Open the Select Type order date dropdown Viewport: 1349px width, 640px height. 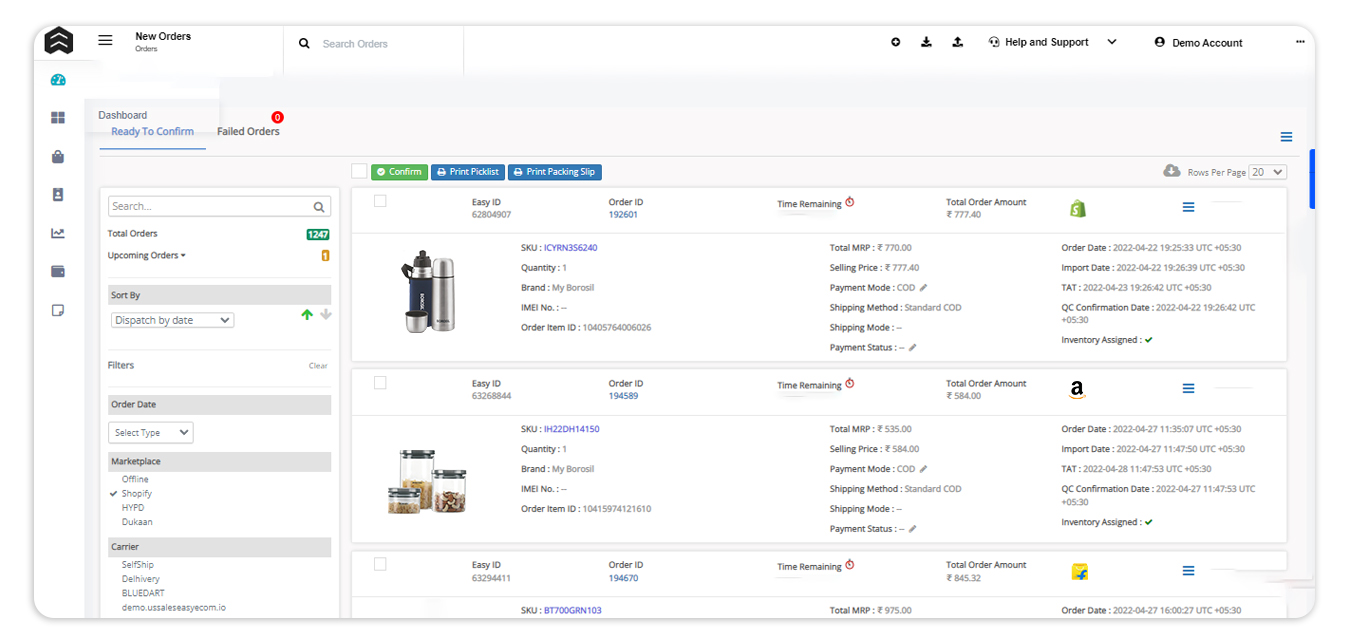(x=150, y=432)
